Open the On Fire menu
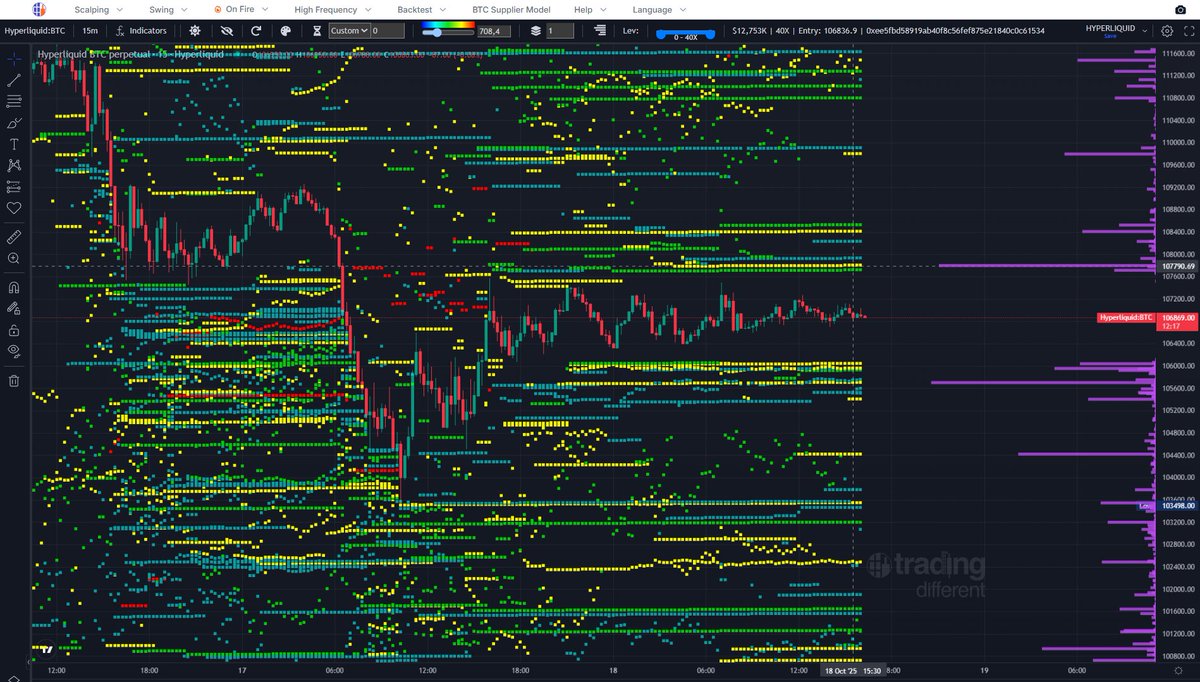The height and width of the screenshot is (682, 1200). pos(242,9)
